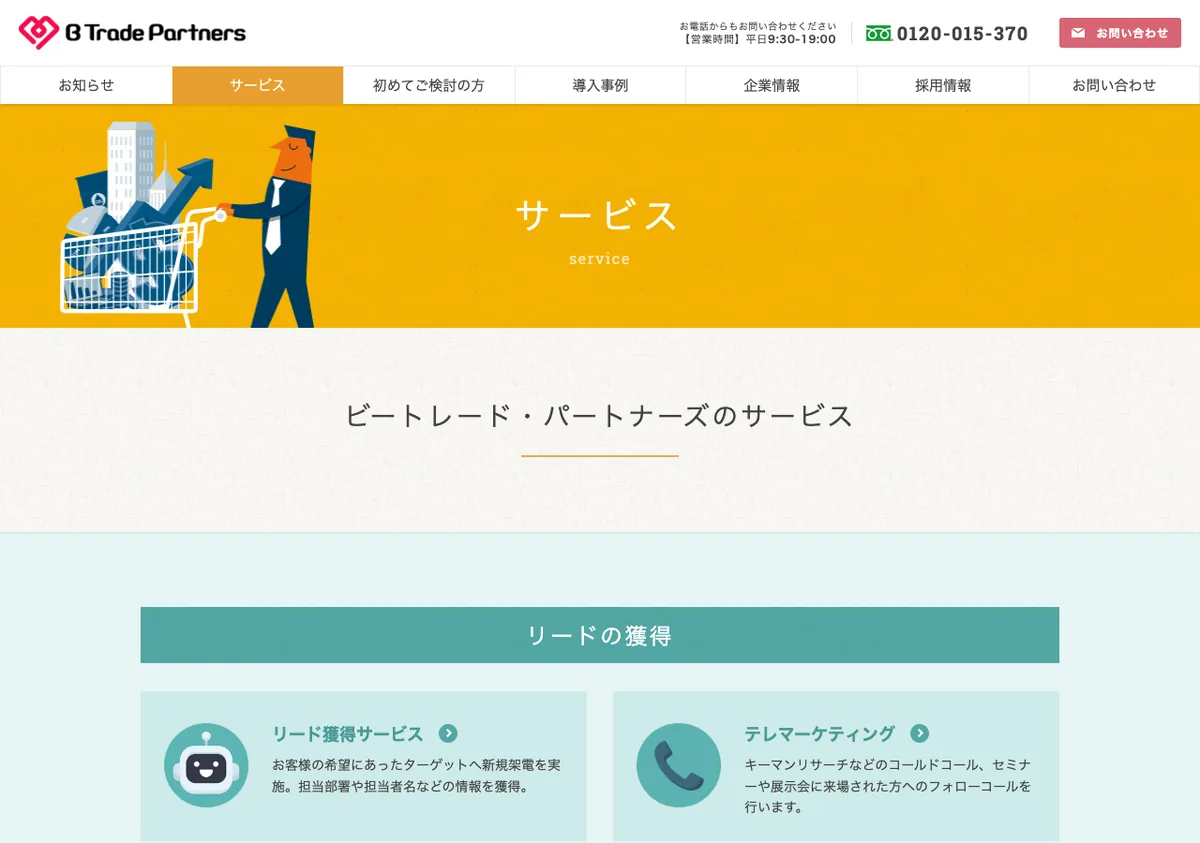The width and height of the screenshot is (1200, 843).
Task: Open the 企業情報 menu item
Action: (771, 85)
